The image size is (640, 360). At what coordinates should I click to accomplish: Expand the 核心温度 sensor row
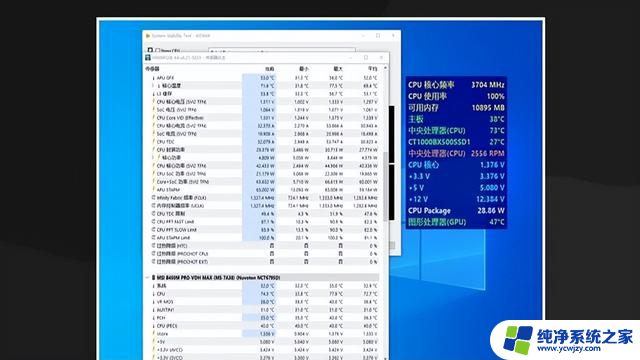coord(153,86)
